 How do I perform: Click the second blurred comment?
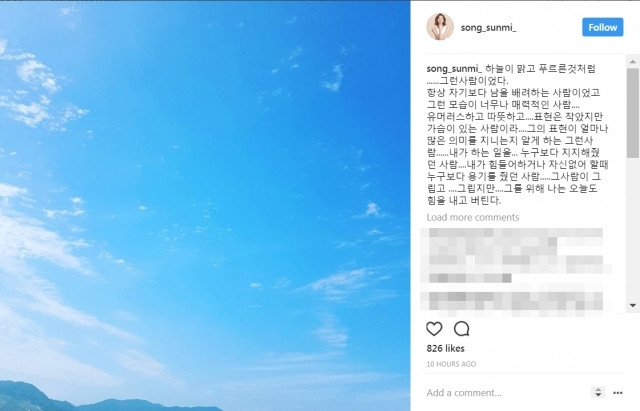point(516,303)
